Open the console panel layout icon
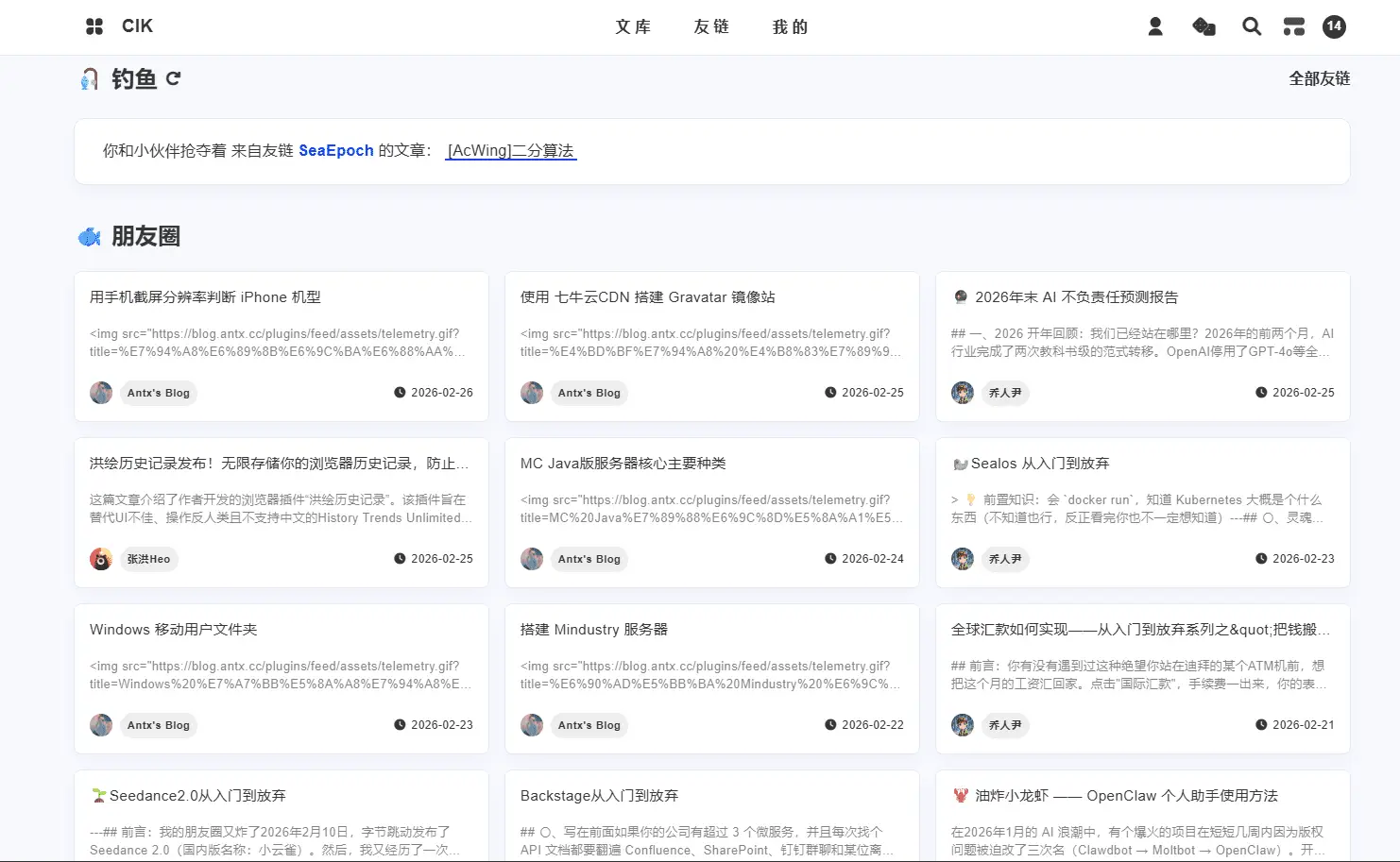1400x862 pixels. pyautogui.click(x=1293, y=26)
